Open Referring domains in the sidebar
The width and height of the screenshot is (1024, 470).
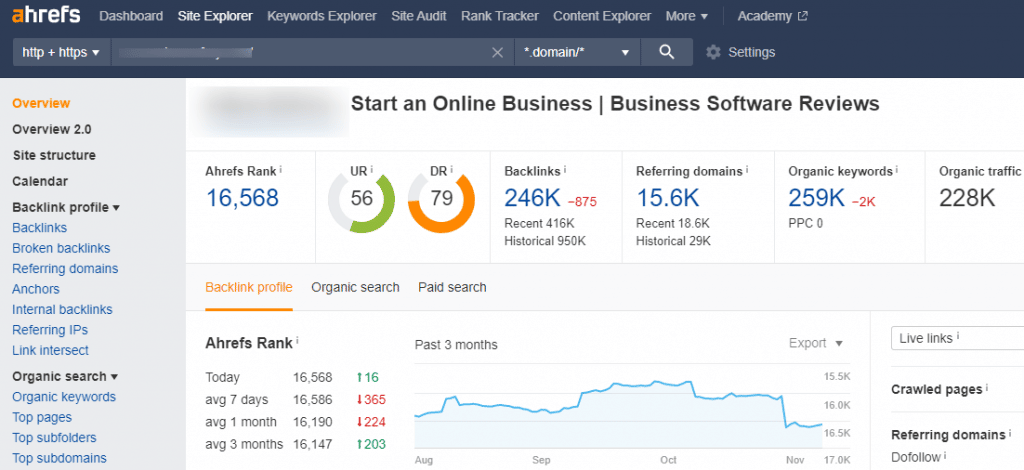click(x=65, y=268)
